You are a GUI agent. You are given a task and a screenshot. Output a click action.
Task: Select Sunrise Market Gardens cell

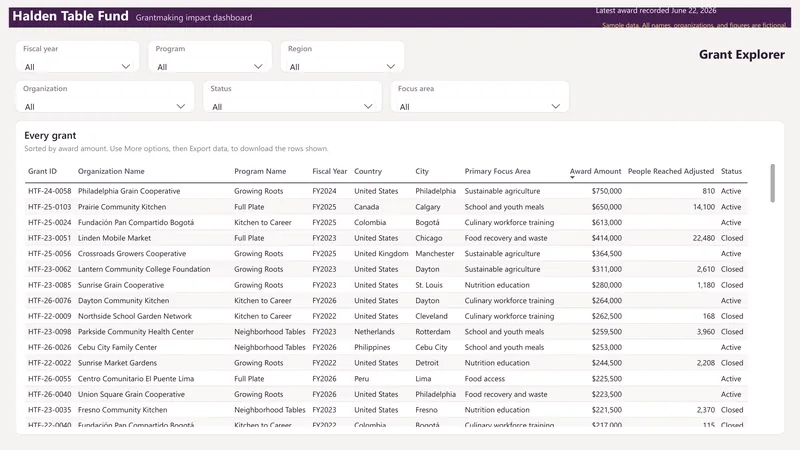(117, 363)
